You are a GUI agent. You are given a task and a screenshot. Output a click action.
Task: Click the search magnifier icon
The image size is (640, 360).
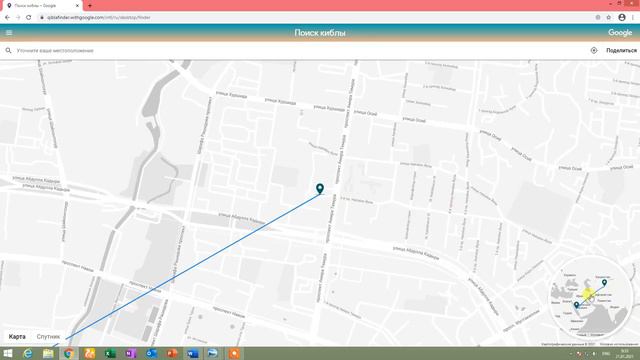point(8,51)
